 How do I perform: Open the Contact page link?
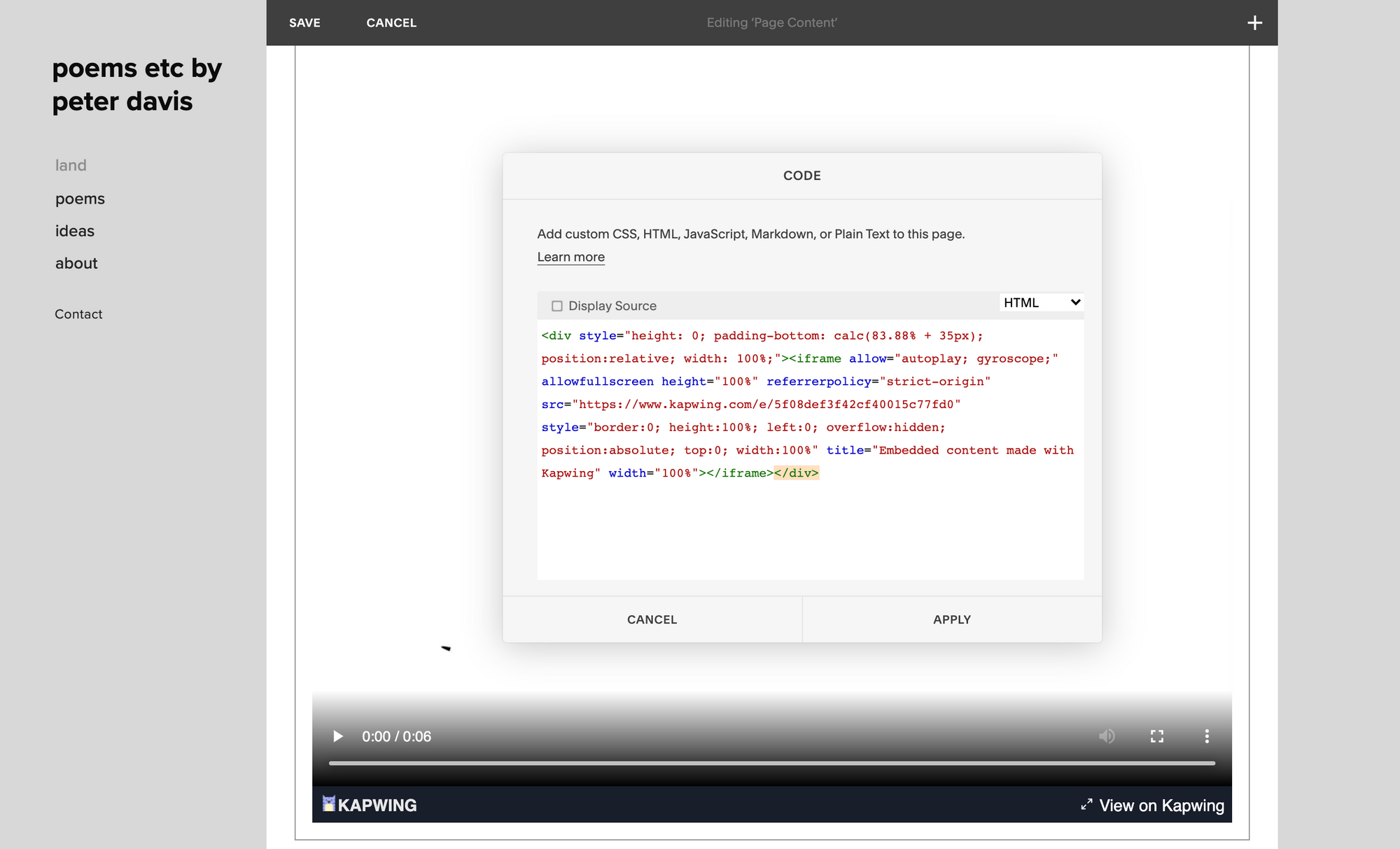click(x=78, y=314)
